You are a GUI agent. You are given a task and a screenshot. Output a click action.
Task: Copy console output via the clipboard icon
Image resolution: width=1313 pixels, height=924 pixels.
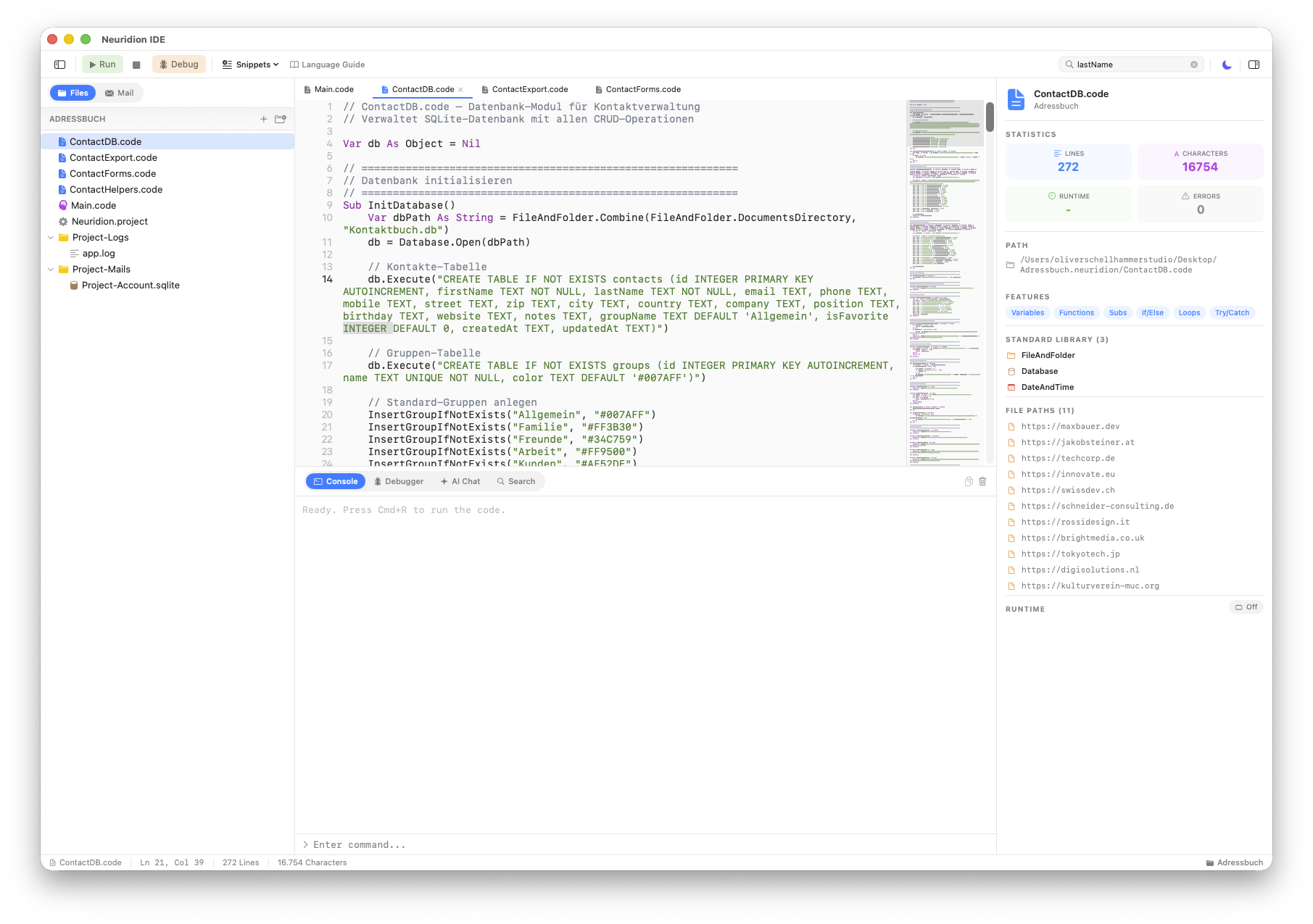point(968,481)
